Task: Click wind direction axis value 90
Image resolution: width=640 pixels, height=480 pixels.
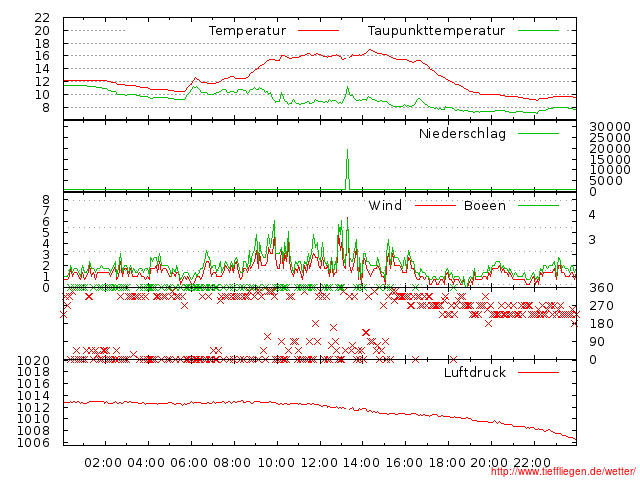Action: coord(597,342)
